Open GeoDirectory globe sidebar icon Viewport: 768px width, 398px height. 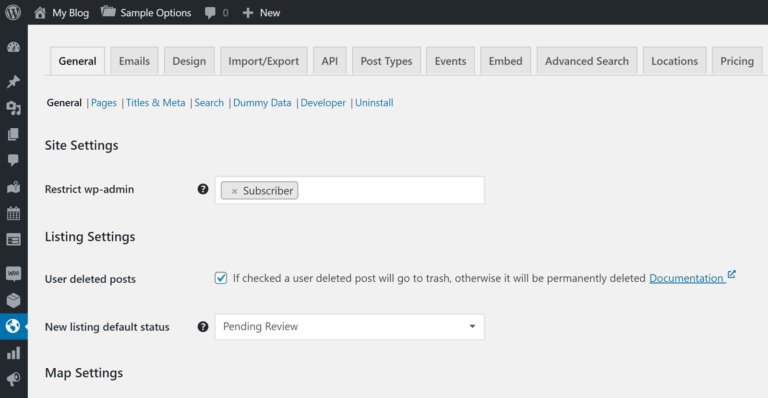(x=13, y=326)
